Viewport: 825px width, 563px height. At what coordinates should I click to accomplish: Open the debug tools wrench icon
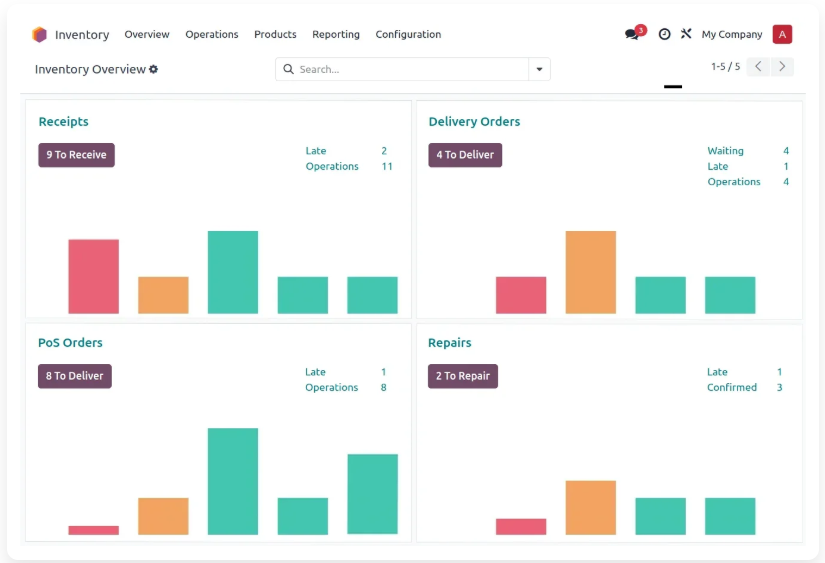pyautogui.click(x=686, y=34)
